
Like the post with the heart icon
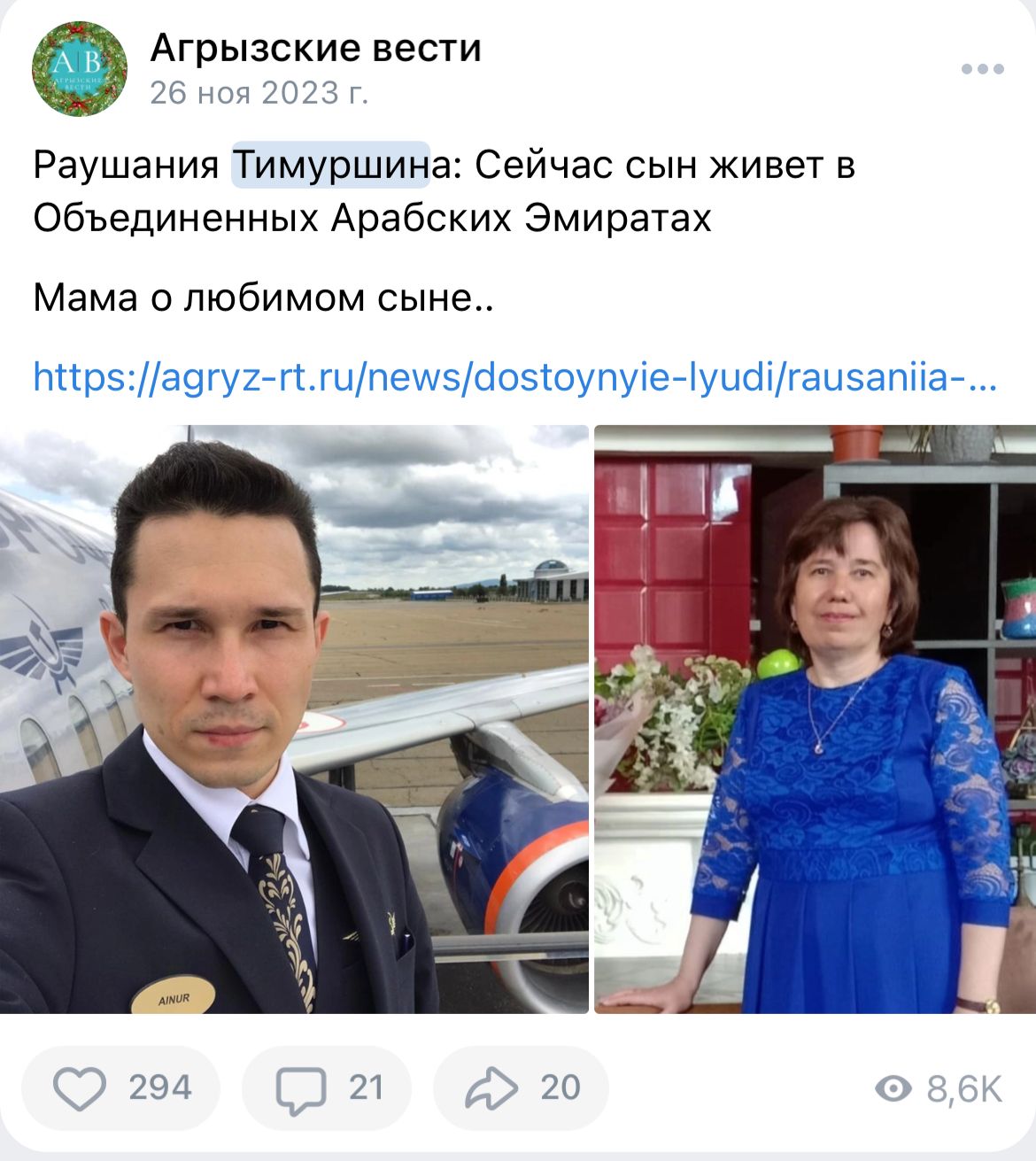[x=80, y=1087]
